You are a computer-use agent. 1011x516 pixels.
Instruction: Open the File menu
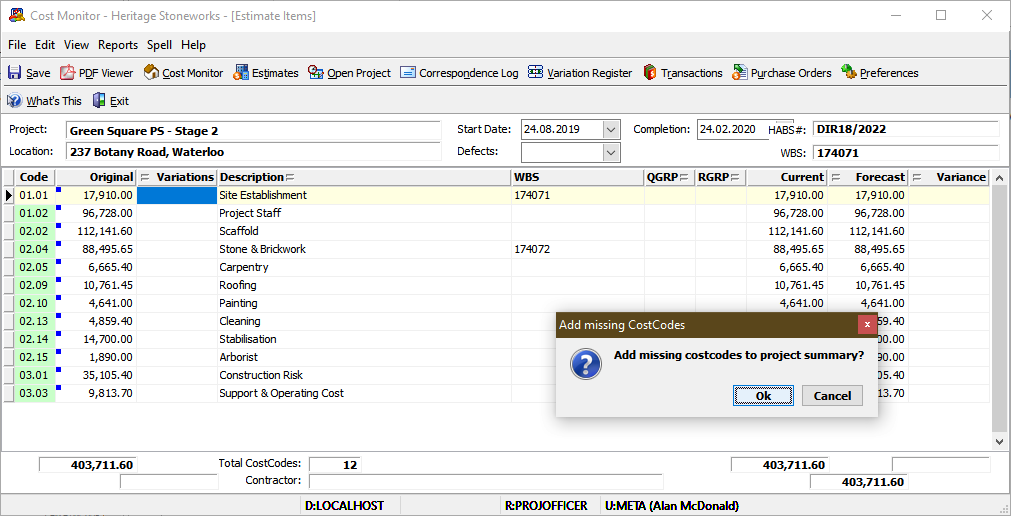17,45
